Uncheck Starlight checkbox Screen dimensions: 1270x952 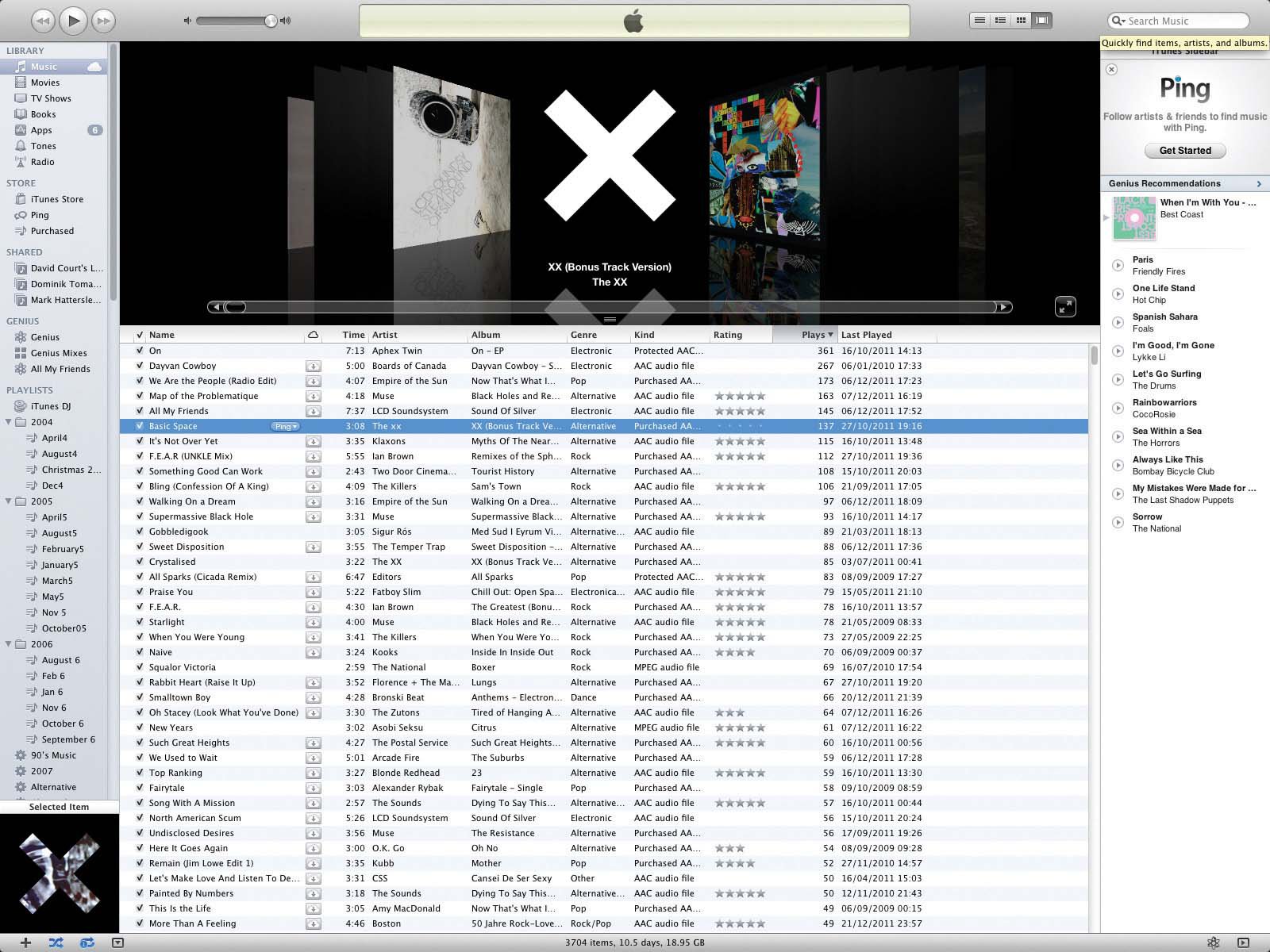pos(140,622)
